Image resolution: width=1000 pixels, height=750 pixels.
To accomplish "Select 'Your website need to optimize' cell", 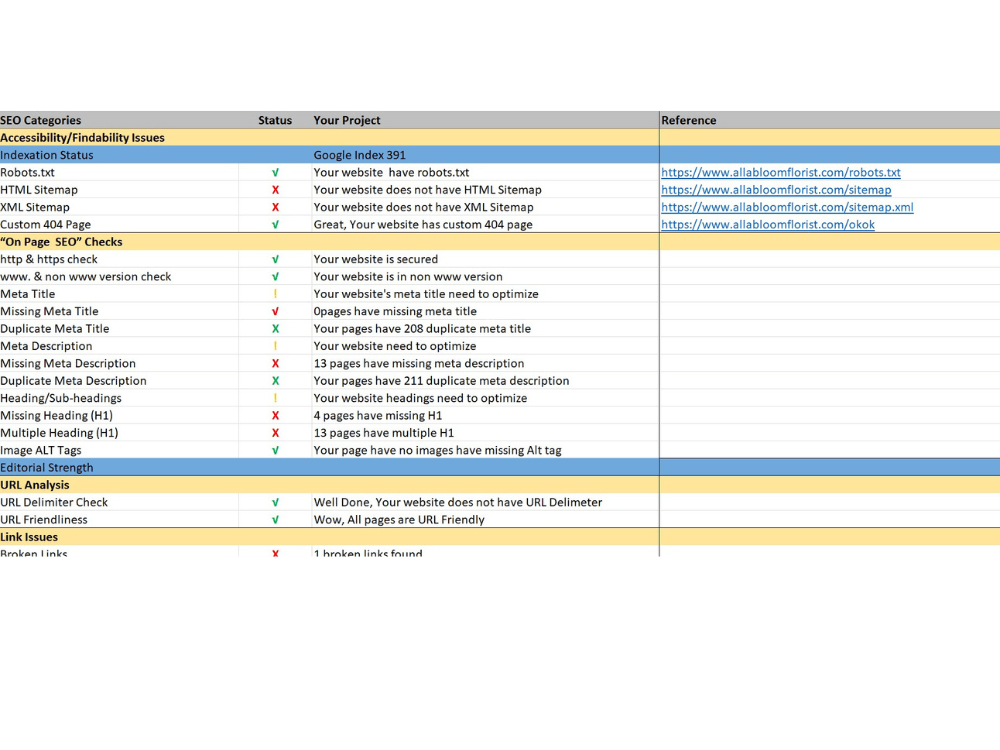I will click(485, 346).
